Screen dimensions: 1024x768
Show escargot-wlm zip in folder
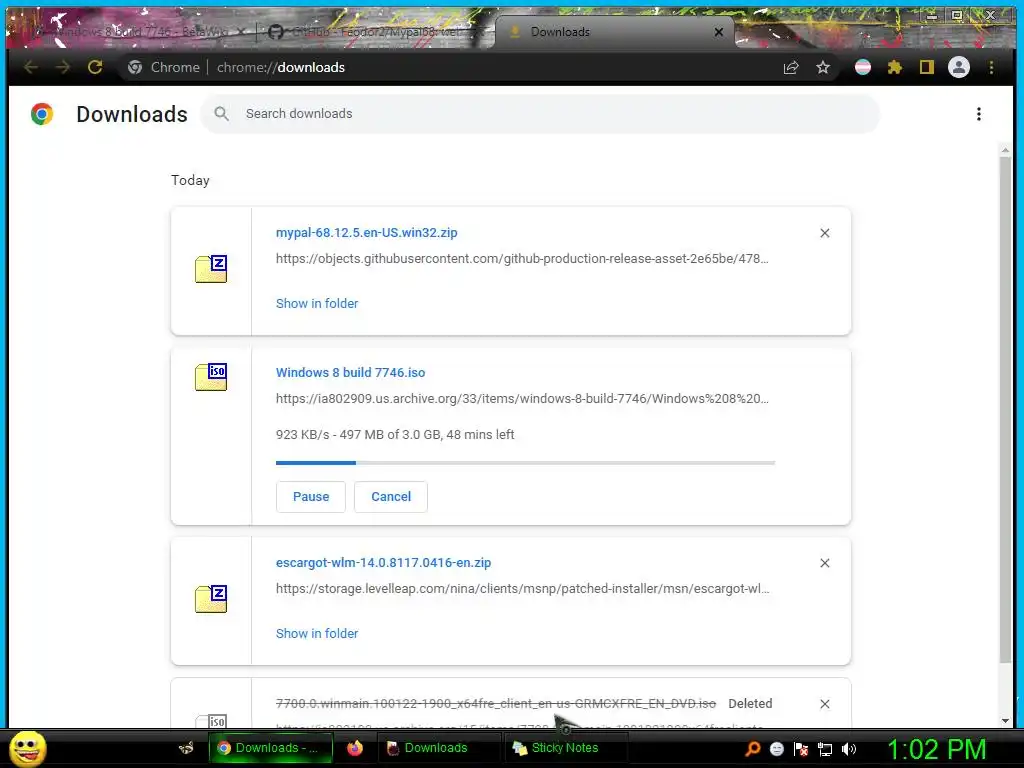coord(317,633)
